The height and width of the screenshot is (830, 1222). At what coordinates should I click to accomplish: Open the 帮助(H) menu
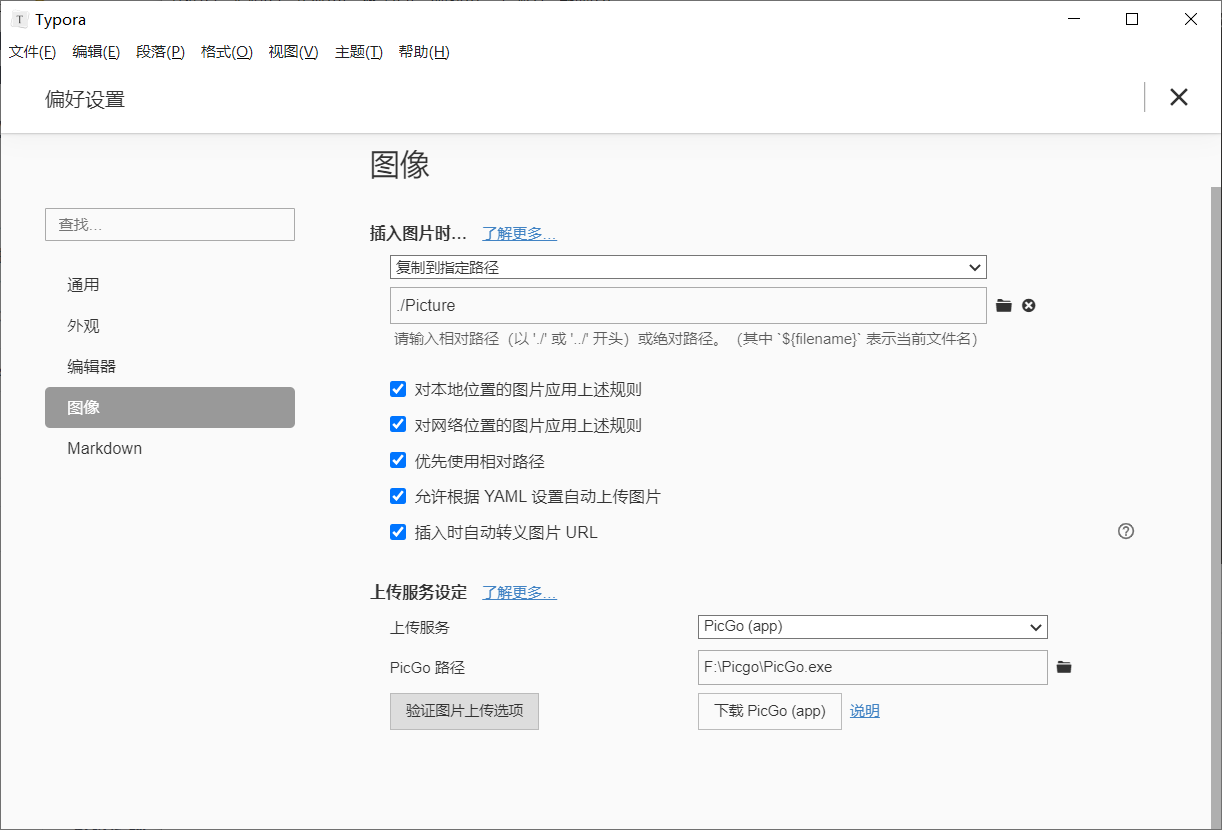tap(424, 52)
